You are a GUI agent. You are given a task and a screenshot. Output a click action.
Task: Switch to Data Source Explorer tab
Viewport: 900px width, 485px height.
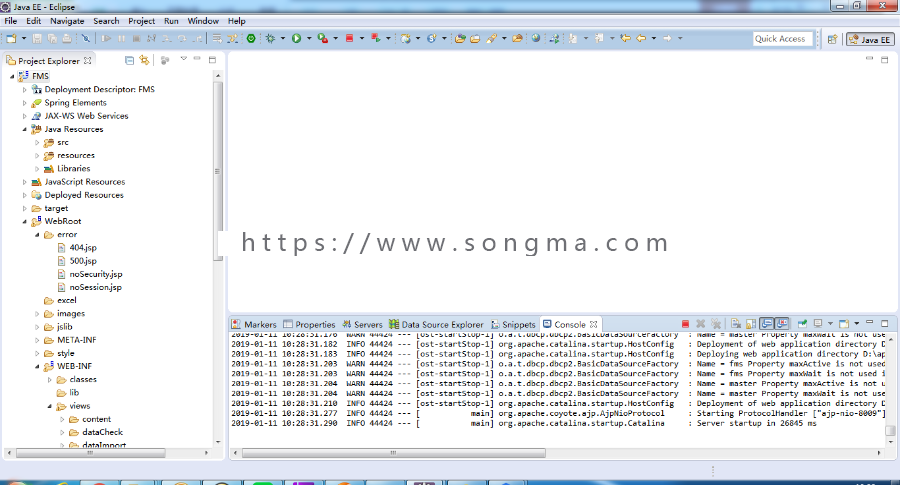coord(436,324)
